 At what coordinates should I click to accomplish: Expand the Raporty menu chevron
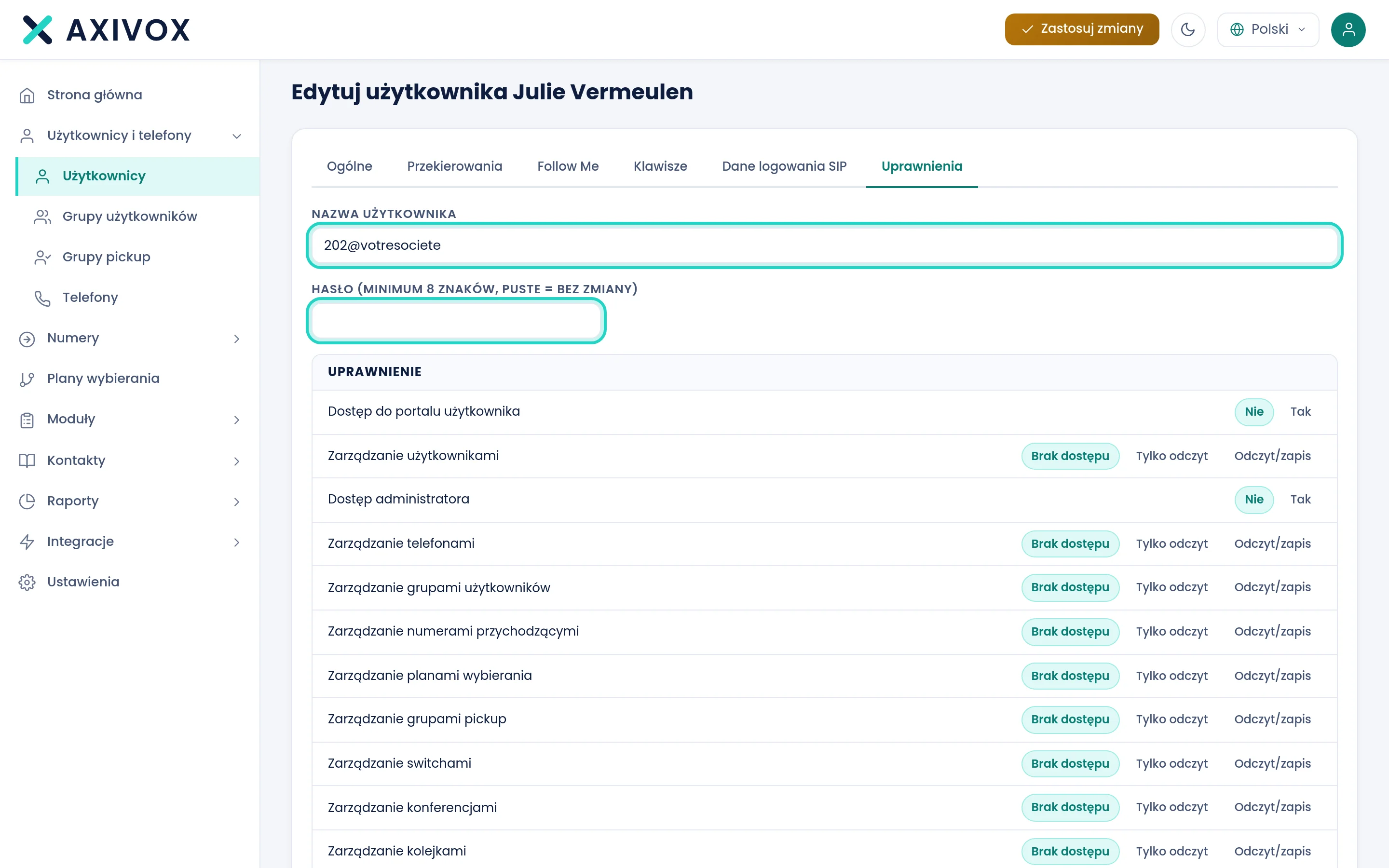(236, 501)
